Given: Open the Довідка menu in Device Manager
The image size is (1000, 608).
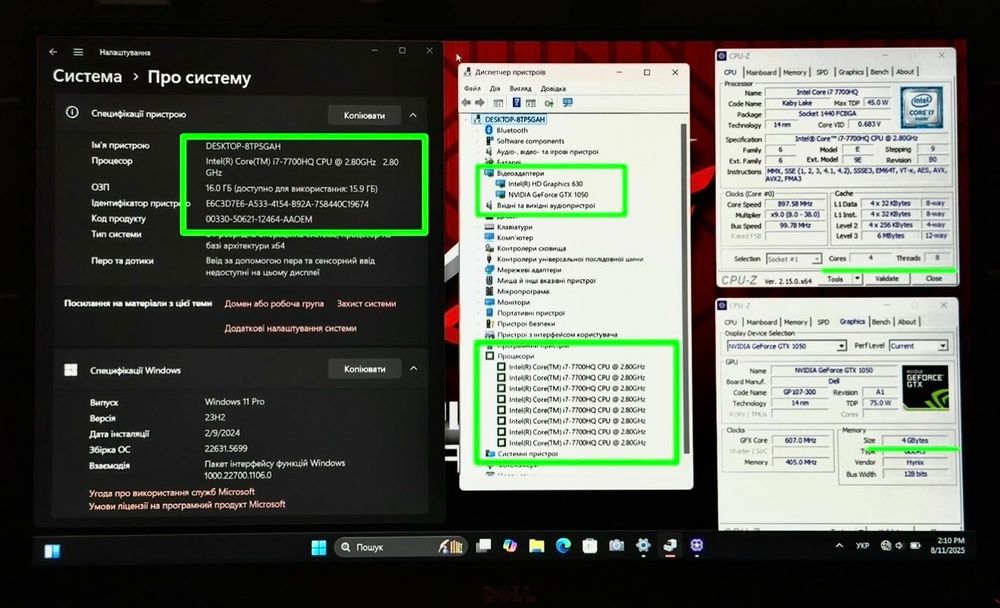Looking at the screenshot, I should (553, 89).
